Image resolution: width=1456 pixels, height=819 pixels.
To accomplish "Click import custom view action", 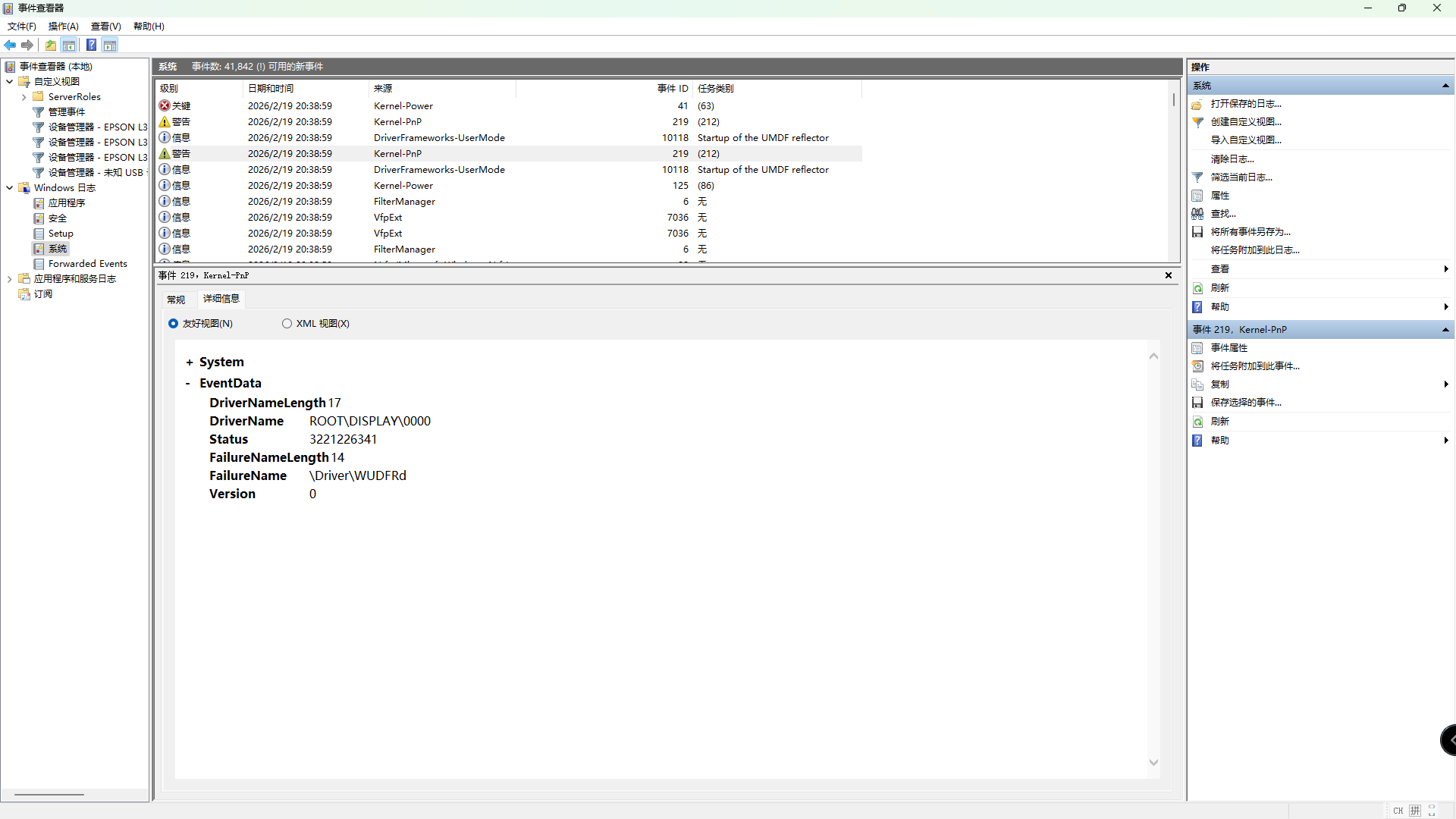I will 1245,140.
